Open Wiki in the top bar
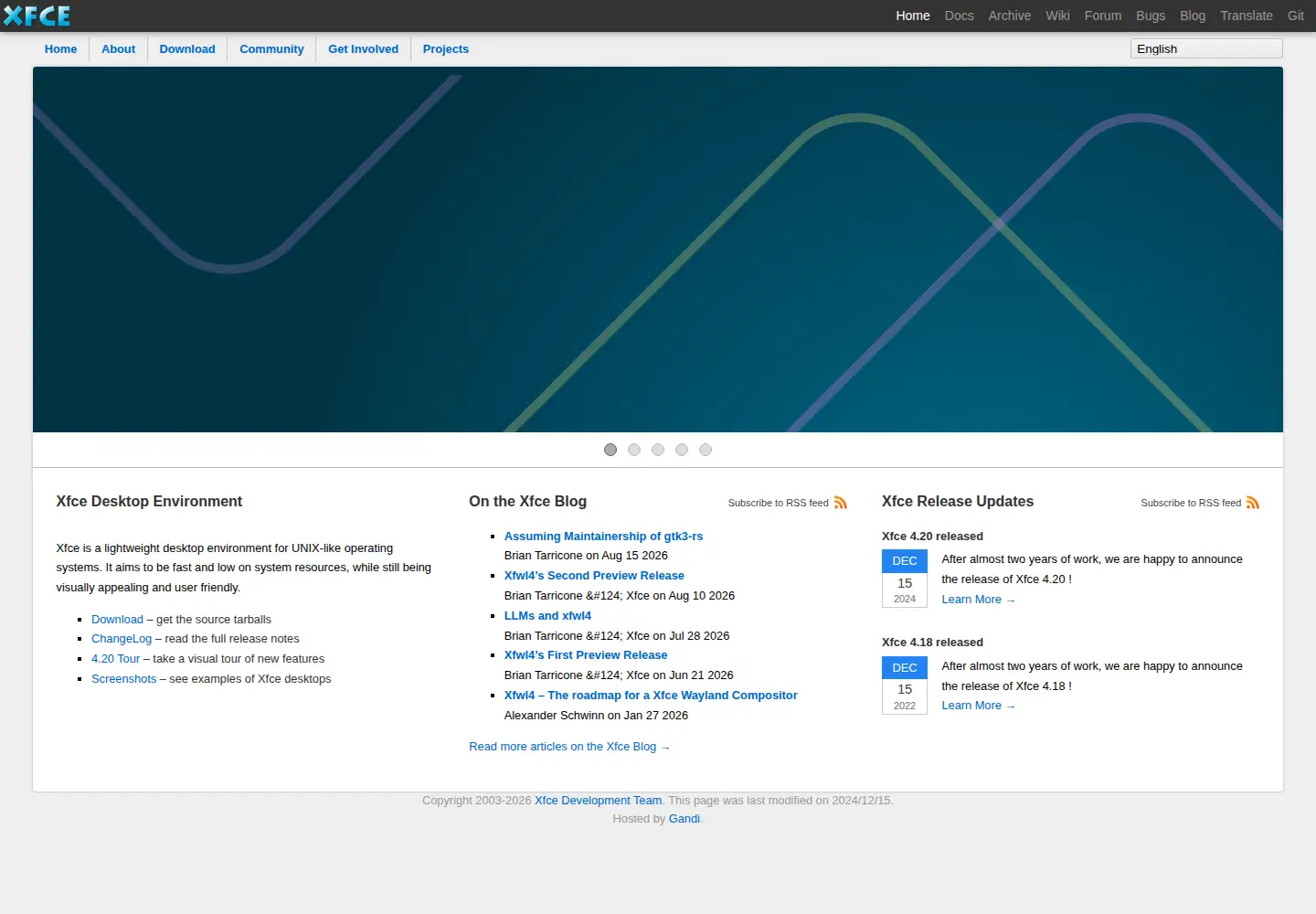 coord(1057,16)
